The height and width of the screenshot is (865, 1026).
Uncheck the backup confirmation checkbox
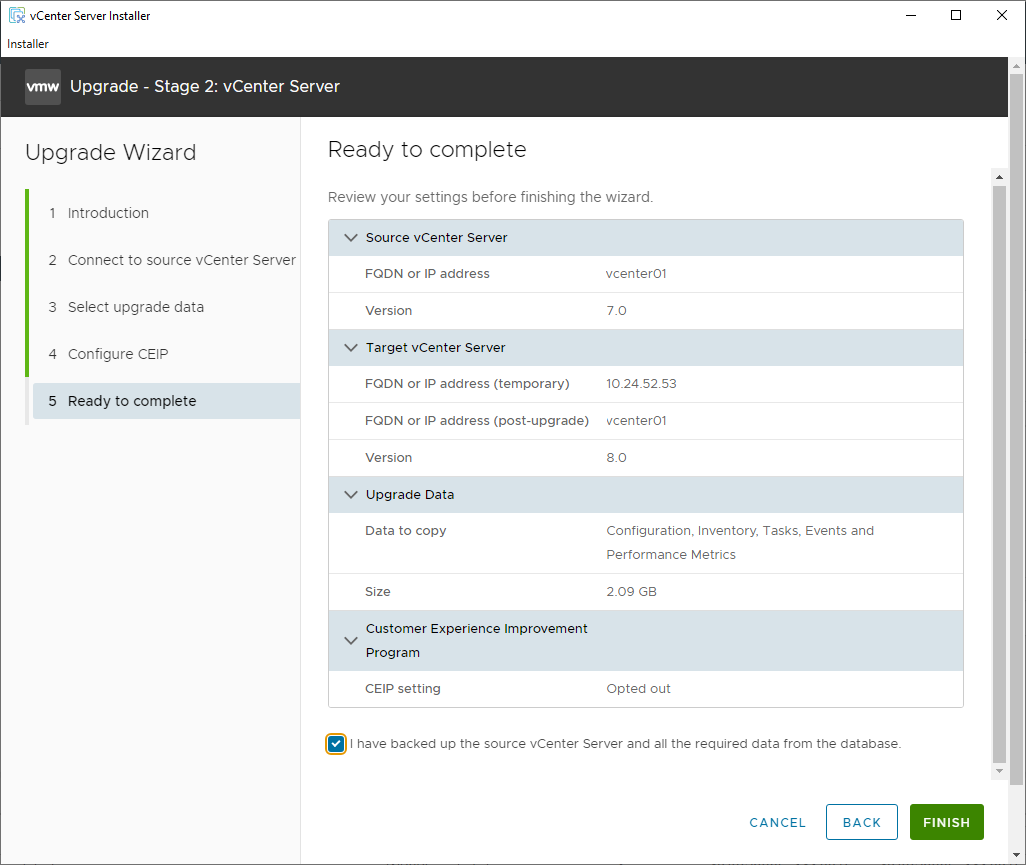point(336,744)
